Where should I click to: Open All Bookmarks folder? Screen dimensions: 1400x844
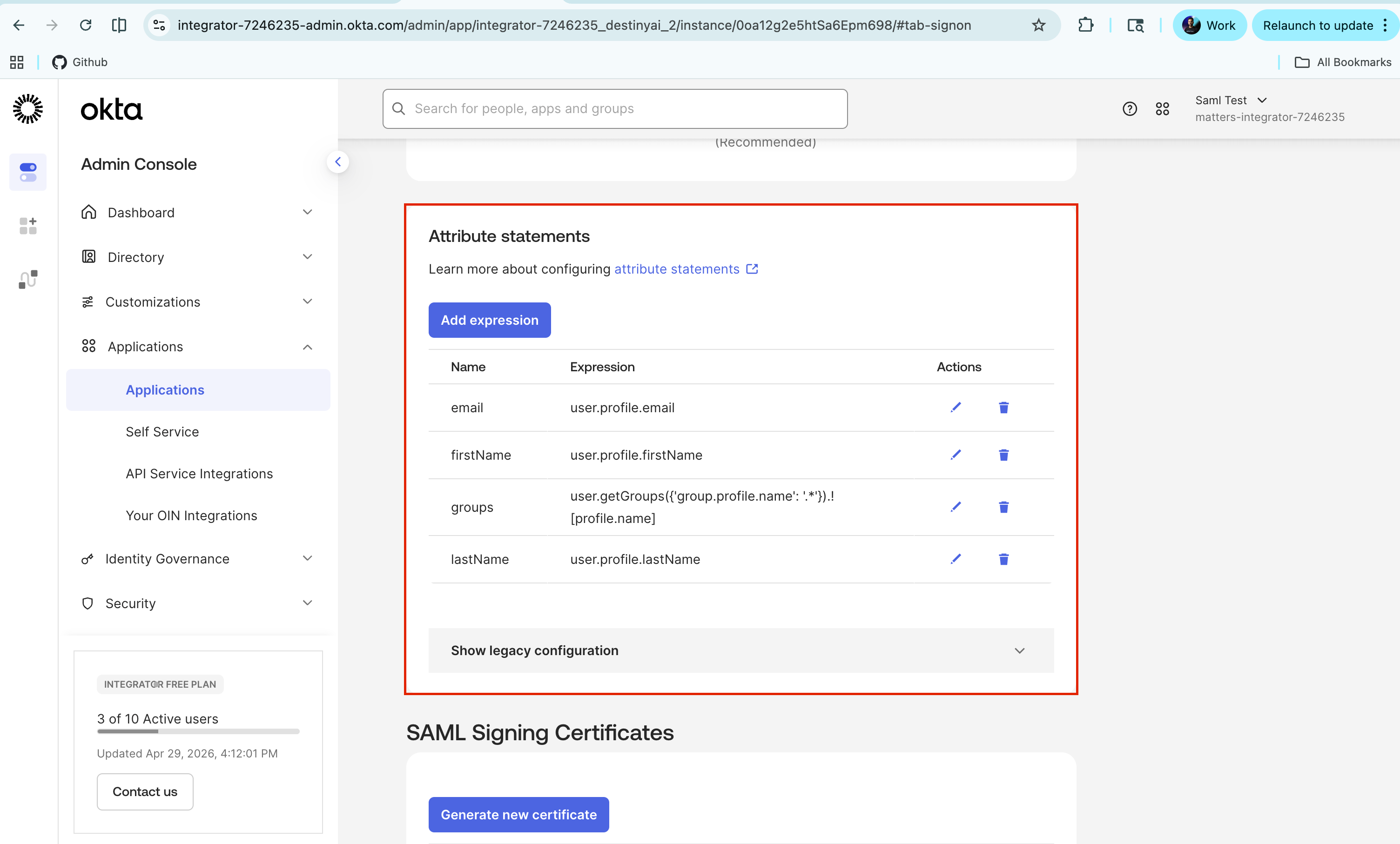coord(1343,62)
